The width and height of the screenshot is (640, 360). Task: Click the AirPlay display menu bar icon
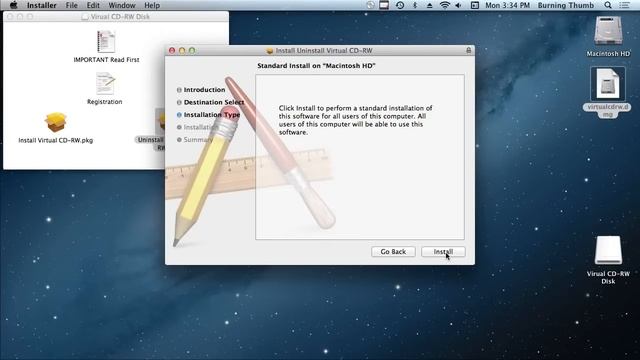384,5
